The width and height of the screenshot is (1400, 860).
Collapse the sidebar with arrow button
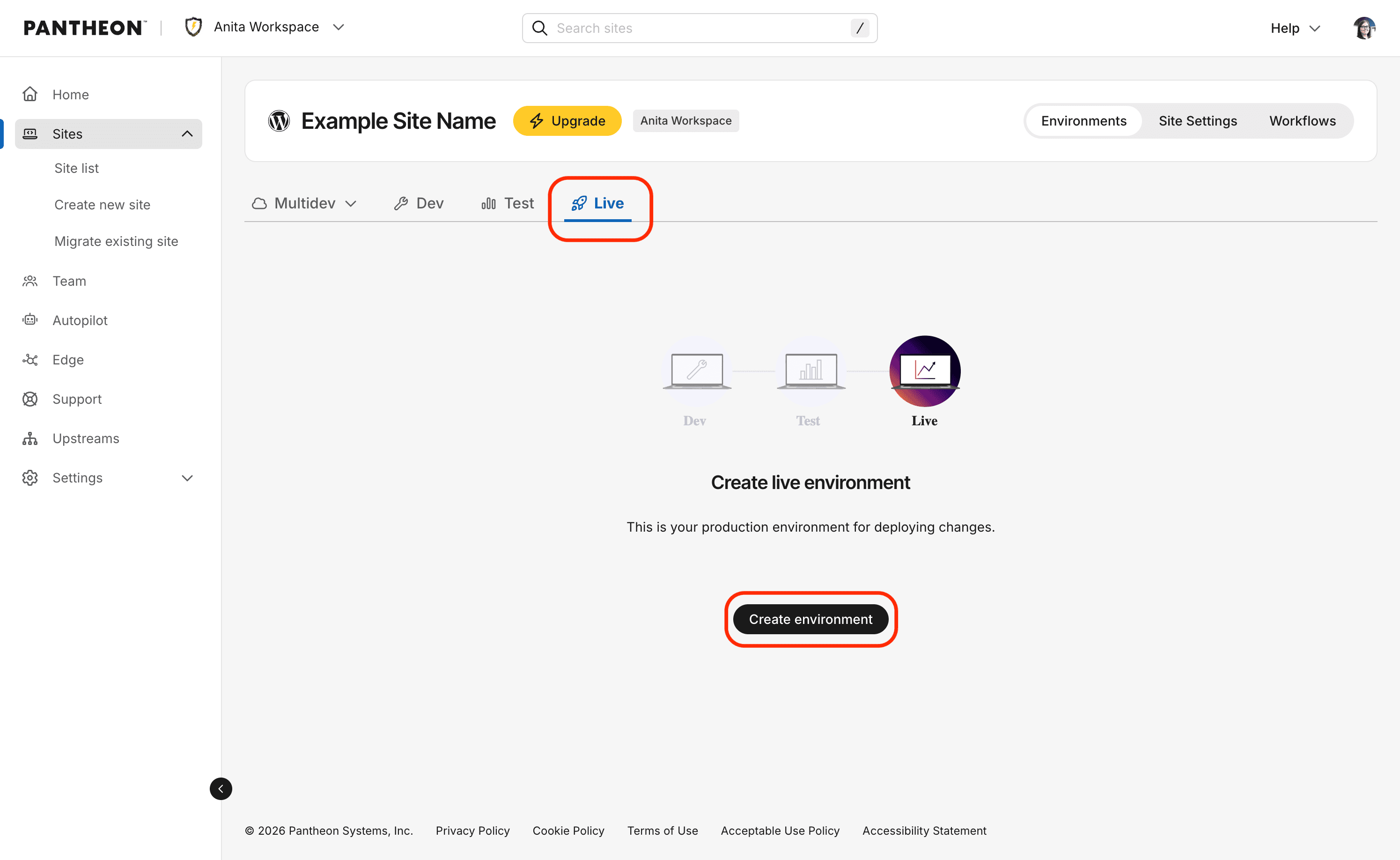tap(221, 789)
